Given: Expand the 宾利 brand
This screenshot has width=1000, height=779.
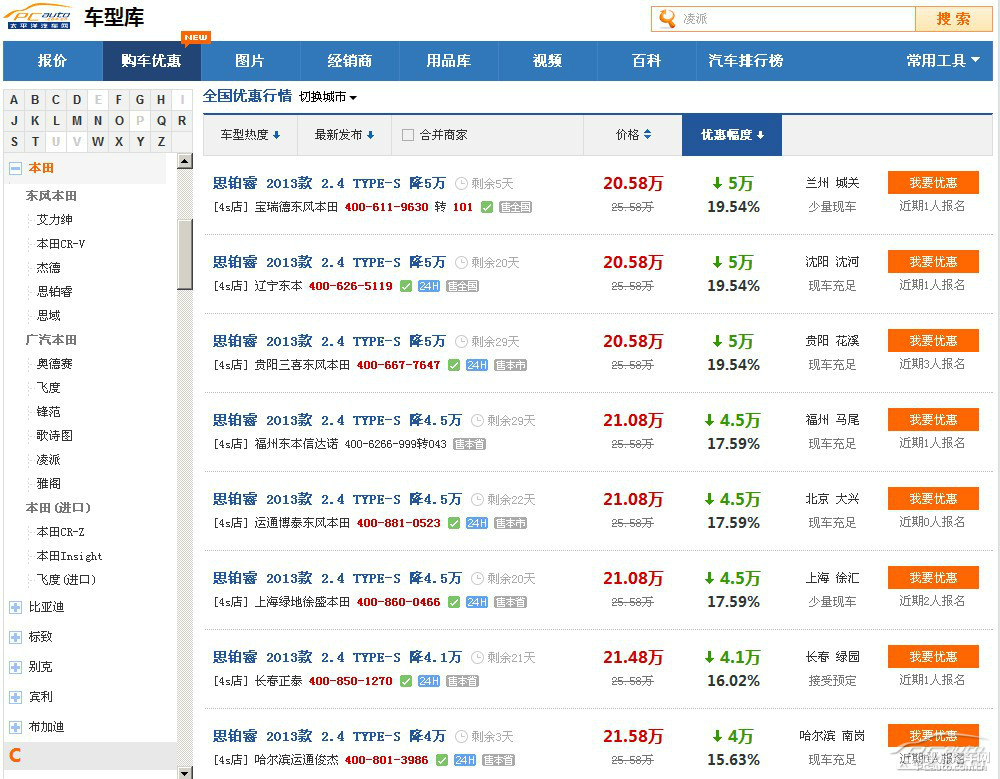Looking at the screenshot, I should [x=15, y=697].
